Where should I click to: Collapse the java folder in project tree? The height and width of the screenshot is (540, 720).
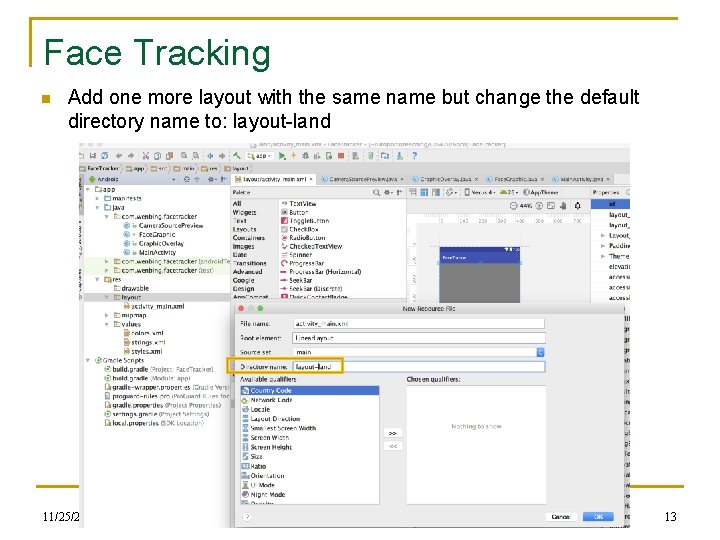tap(97, 208)
